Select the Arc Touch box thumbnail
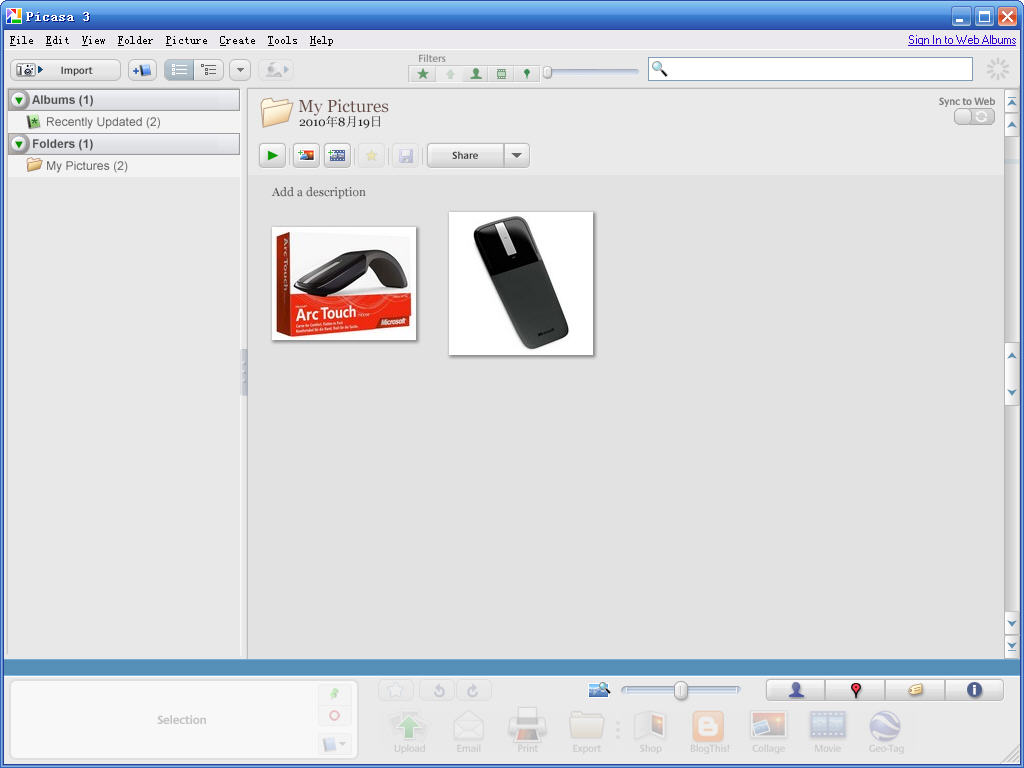The height and width of the screenshot is (768, 1024). tap(344, 283)
